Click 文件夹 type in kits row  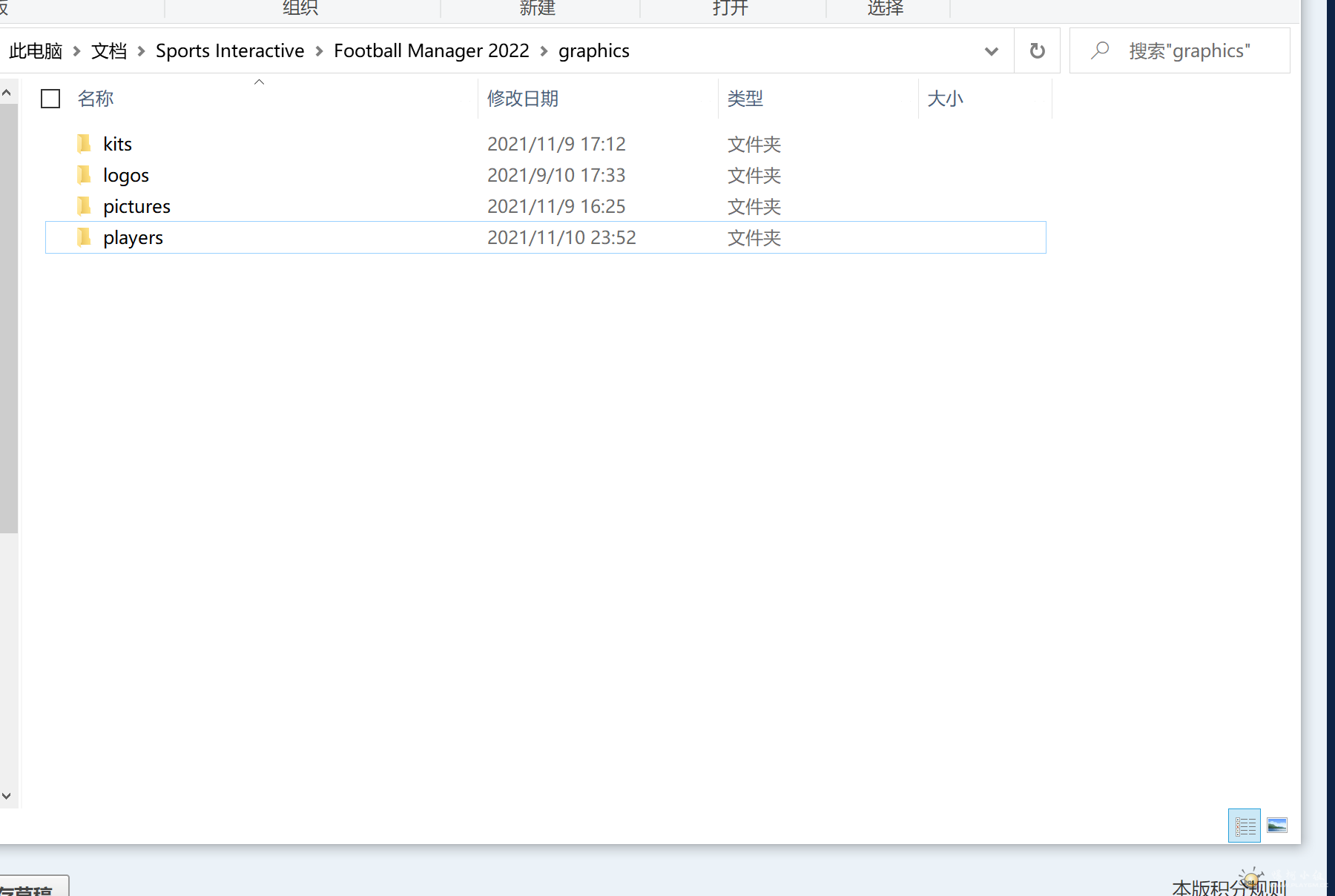click(754, 144)
